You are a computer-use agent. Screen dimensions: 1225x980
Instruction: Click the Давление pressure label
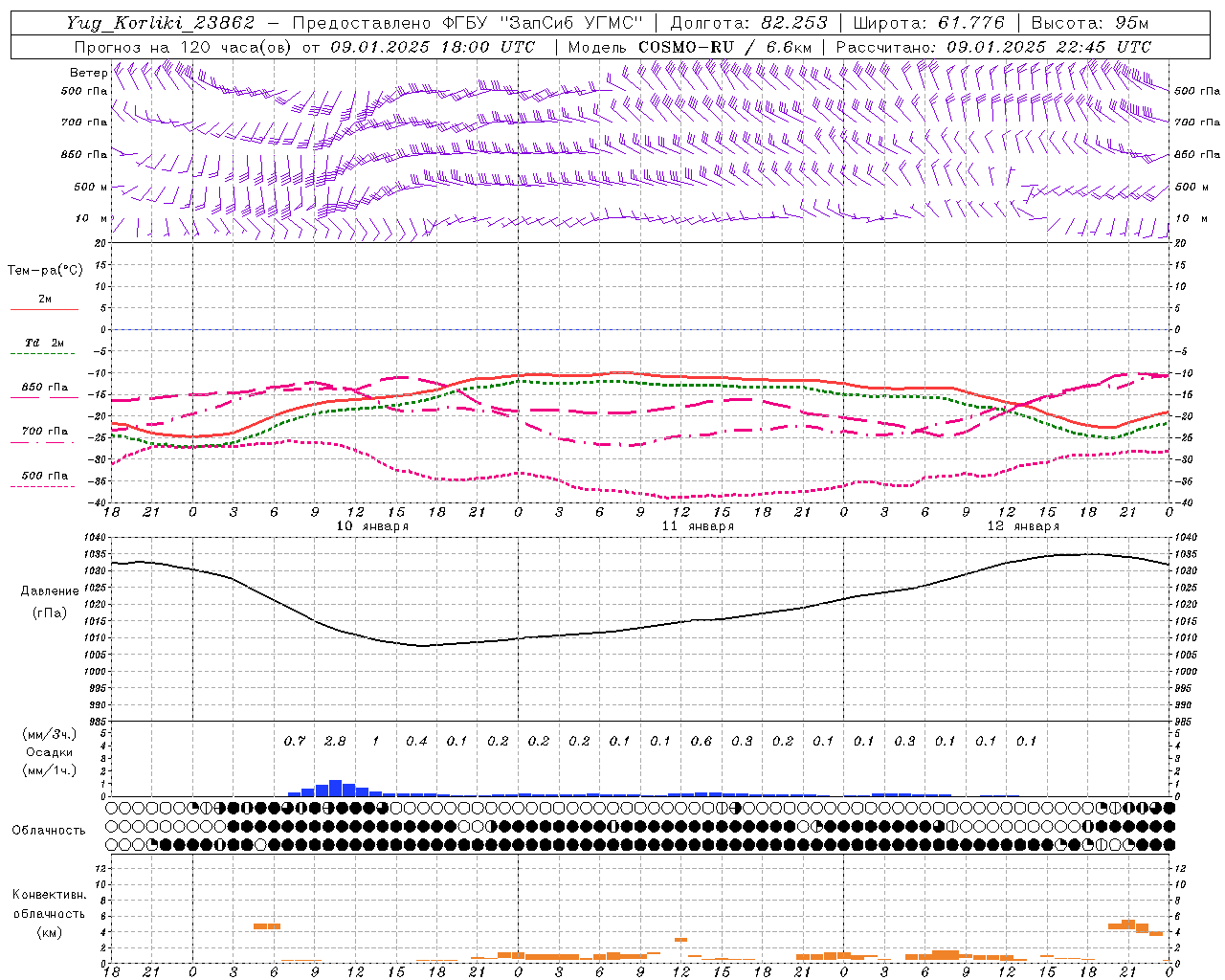click(x=50, y=590)
